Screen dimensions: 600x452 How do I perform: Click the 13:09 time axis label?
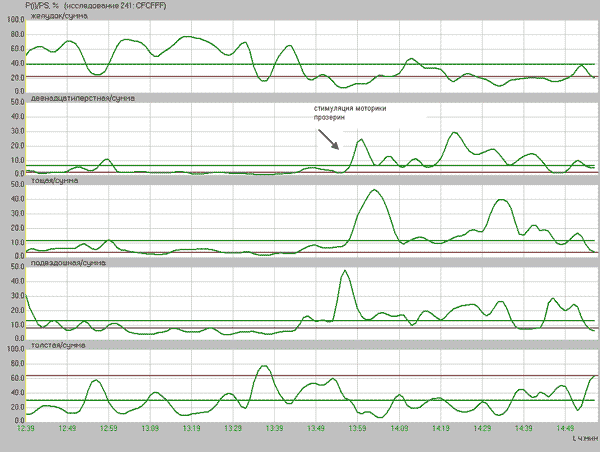click(x=150, y=428)
